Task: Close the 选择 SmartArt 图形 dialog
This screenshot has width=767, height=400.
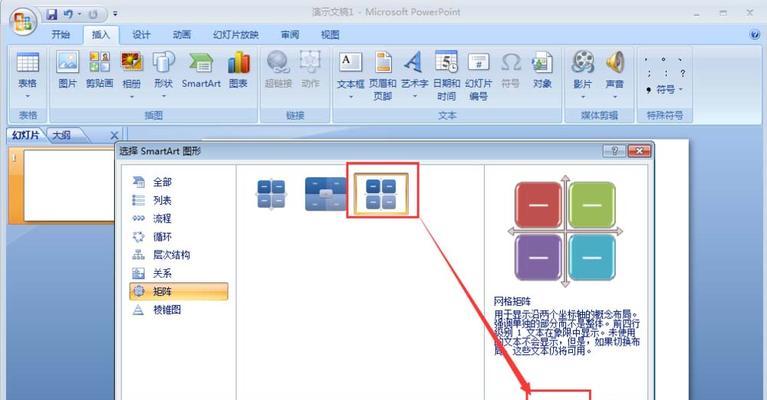Action: 639,151
